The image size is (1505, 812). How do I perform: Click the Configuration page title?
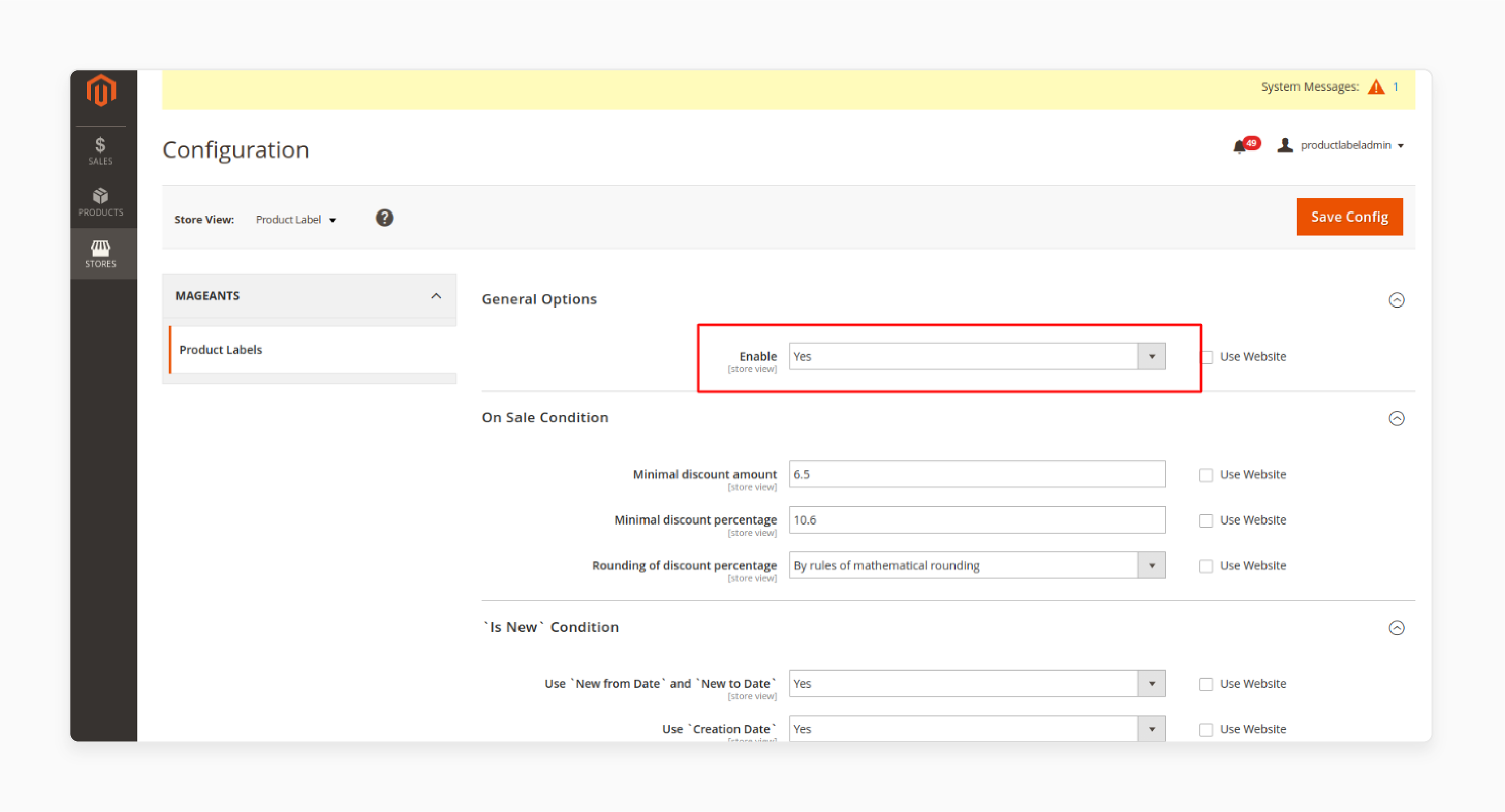(236, 150)
